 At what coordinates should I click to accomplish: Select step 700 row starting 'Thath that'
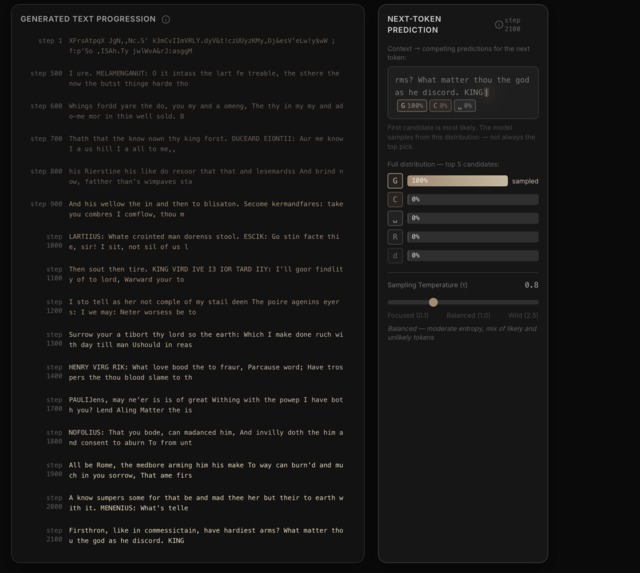[x=187, y=144]
